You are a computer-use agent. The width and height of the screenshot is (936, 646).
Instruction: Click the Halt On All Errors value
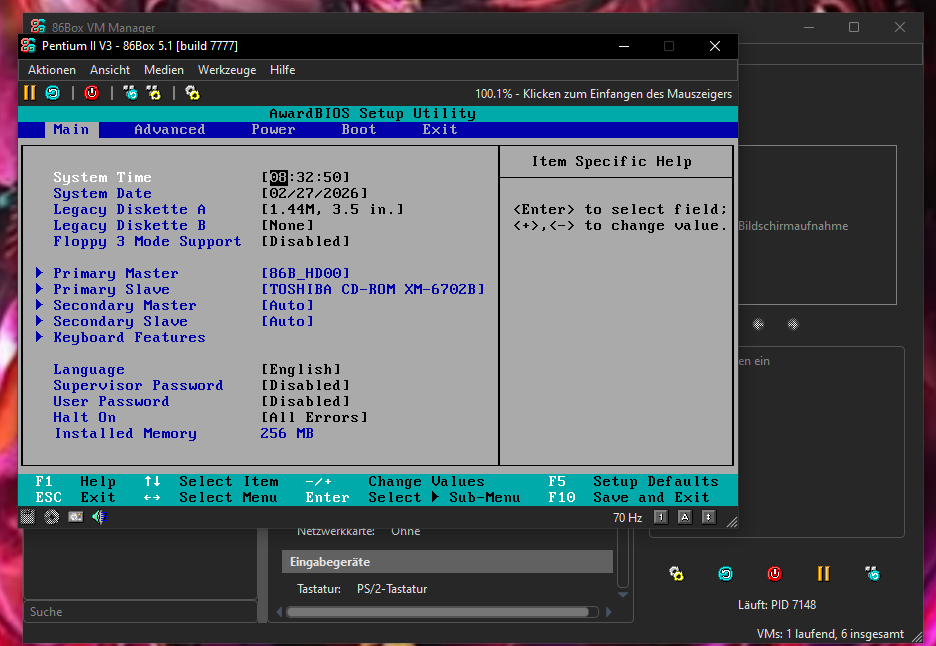coord(314,418)
